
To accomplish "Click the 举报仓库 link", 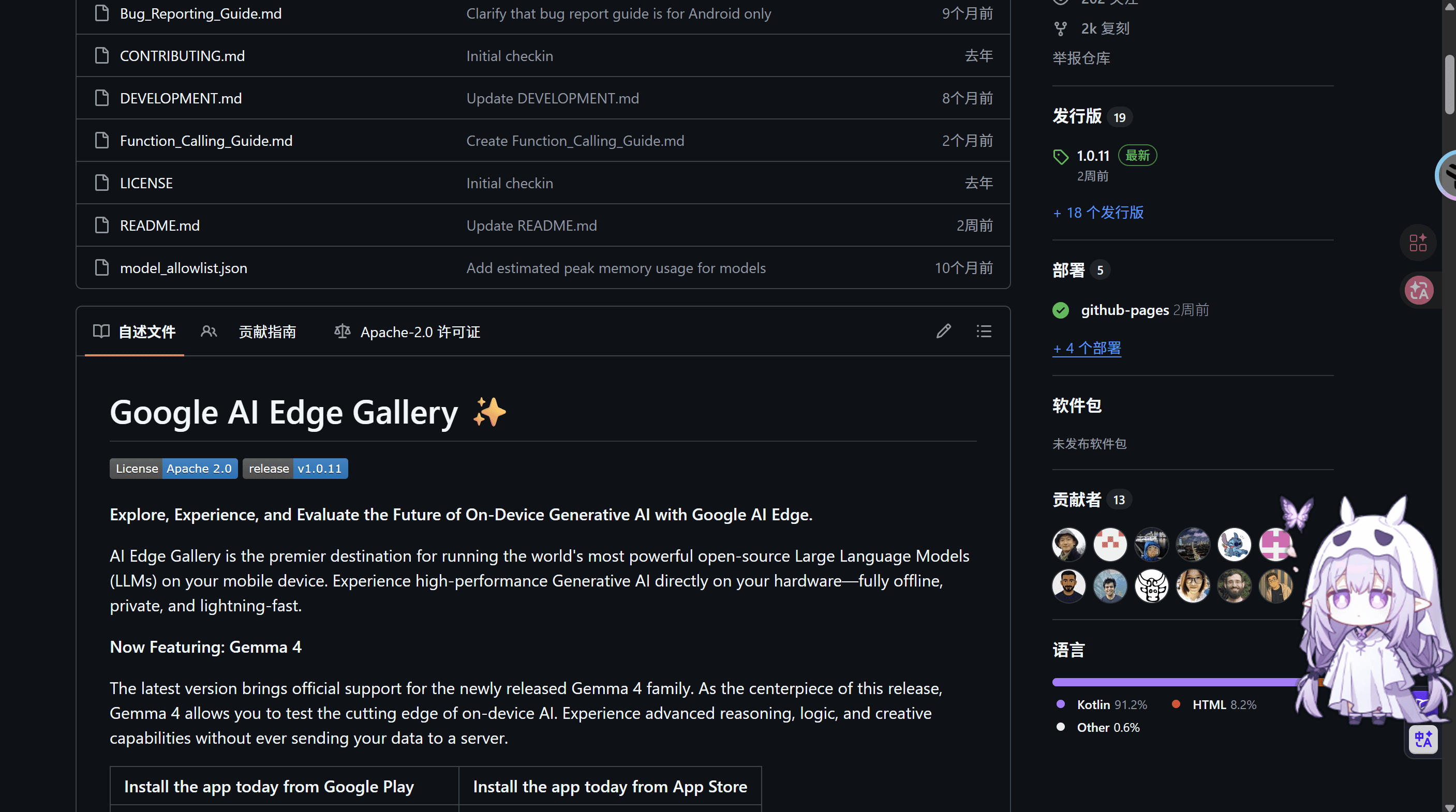I will tap(1081, 58).
